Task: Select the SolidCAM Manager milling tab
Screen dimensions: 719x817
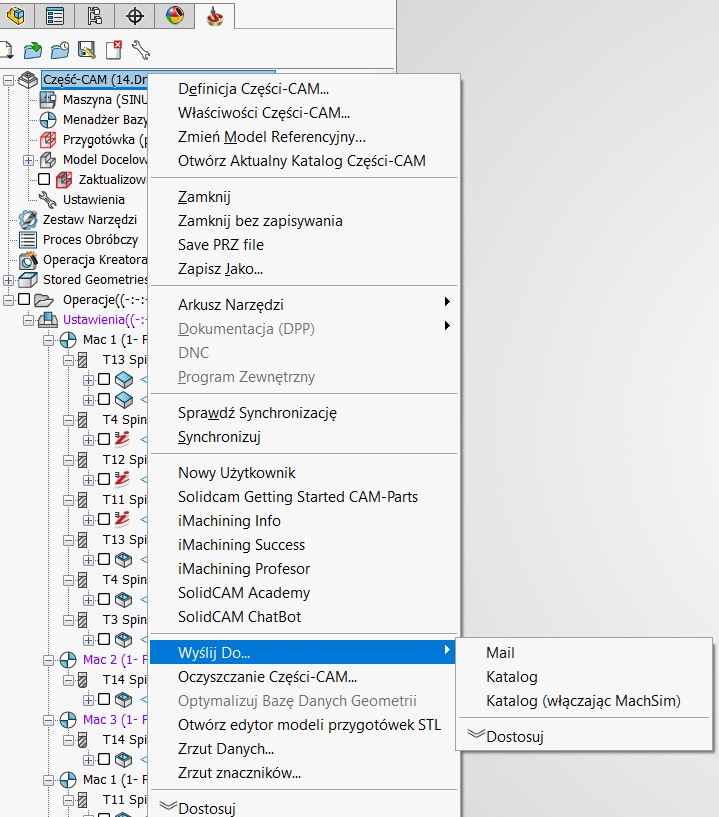Action: pyautogui.click(x=215, y=16)
